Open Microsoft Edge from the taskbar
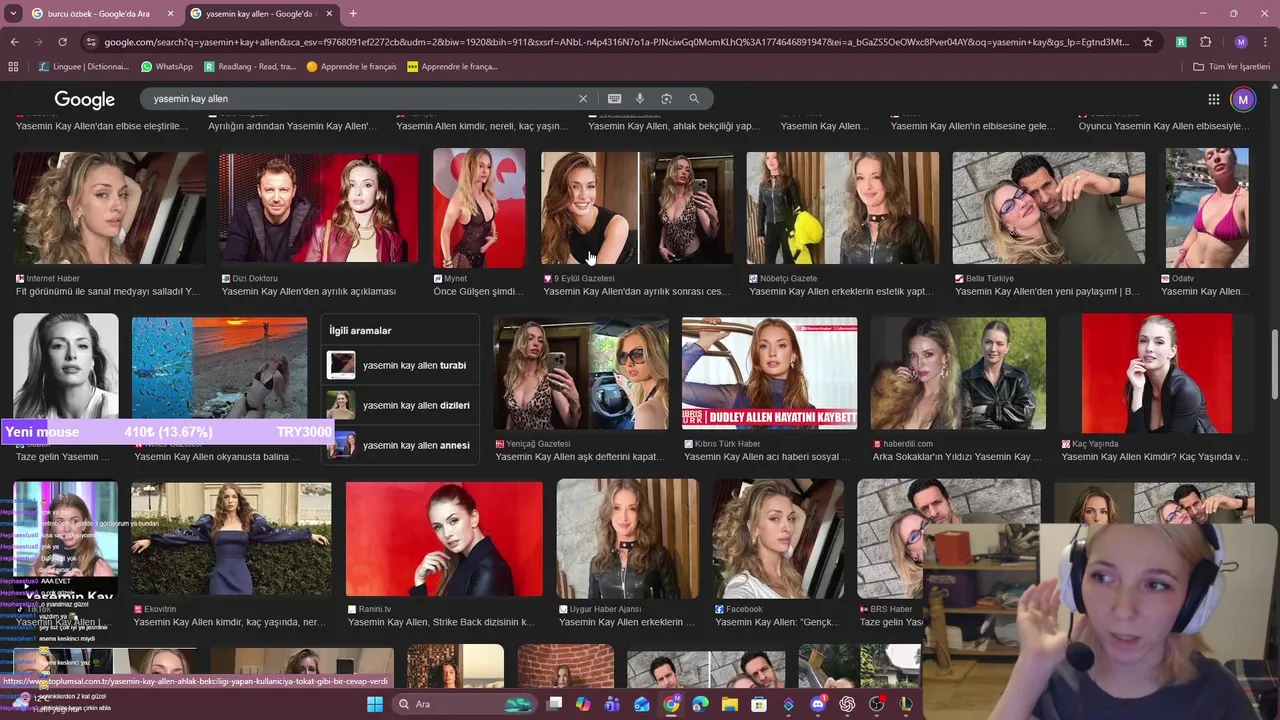 700,704
